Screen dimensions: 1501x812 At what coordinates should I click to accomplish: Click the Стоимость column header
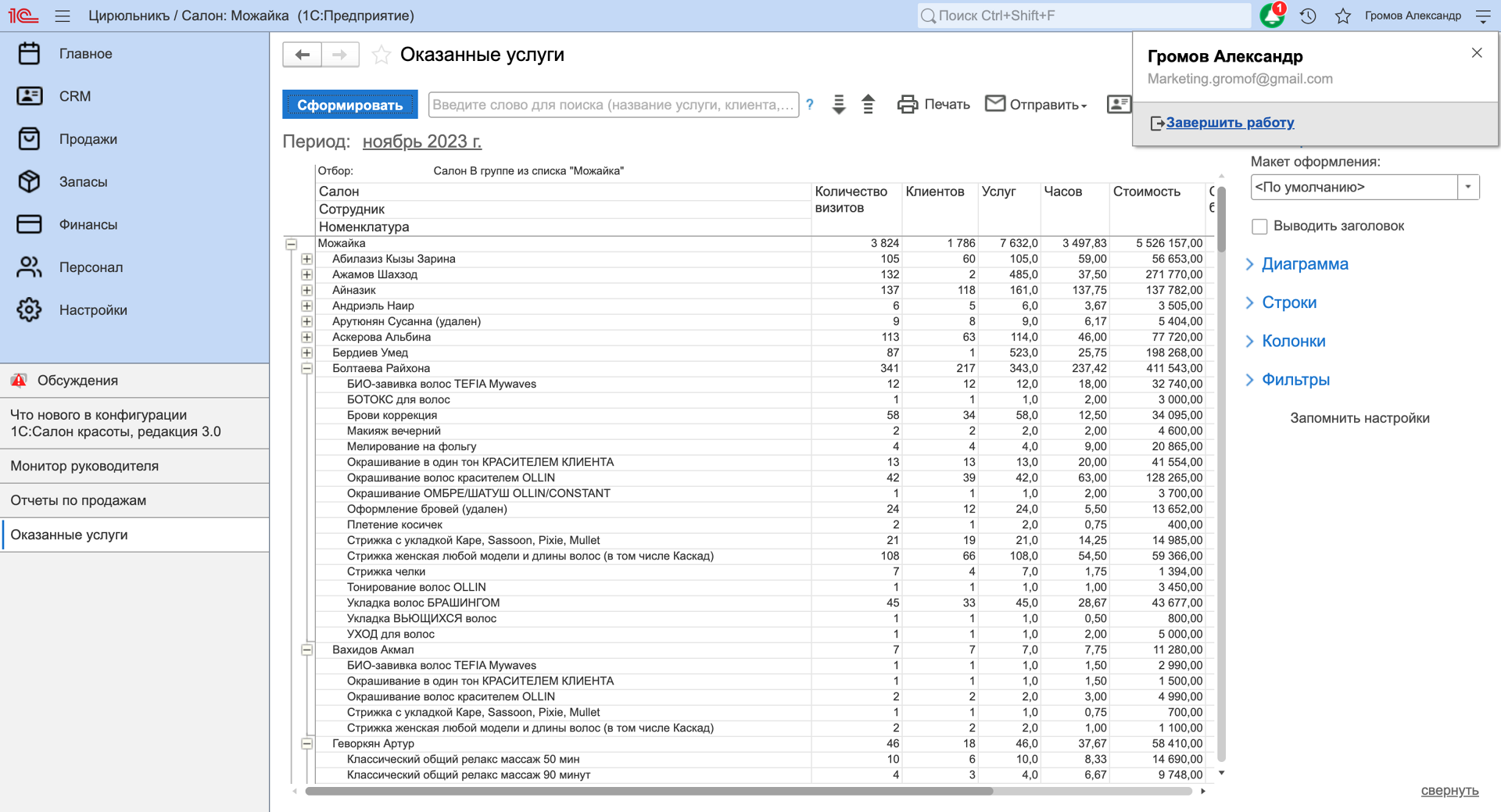point(1157,209)
